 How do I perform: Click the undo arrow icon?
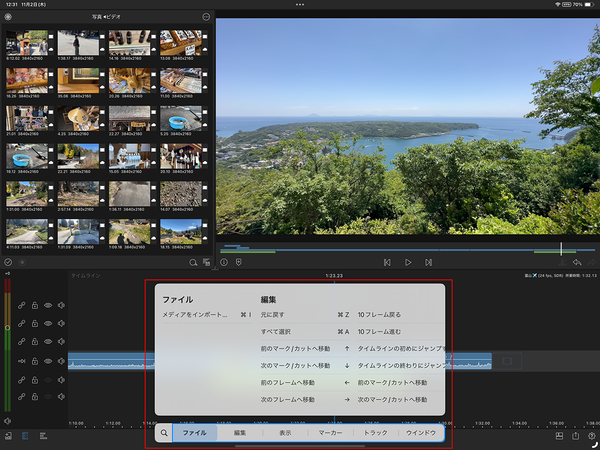pos(578,262)
